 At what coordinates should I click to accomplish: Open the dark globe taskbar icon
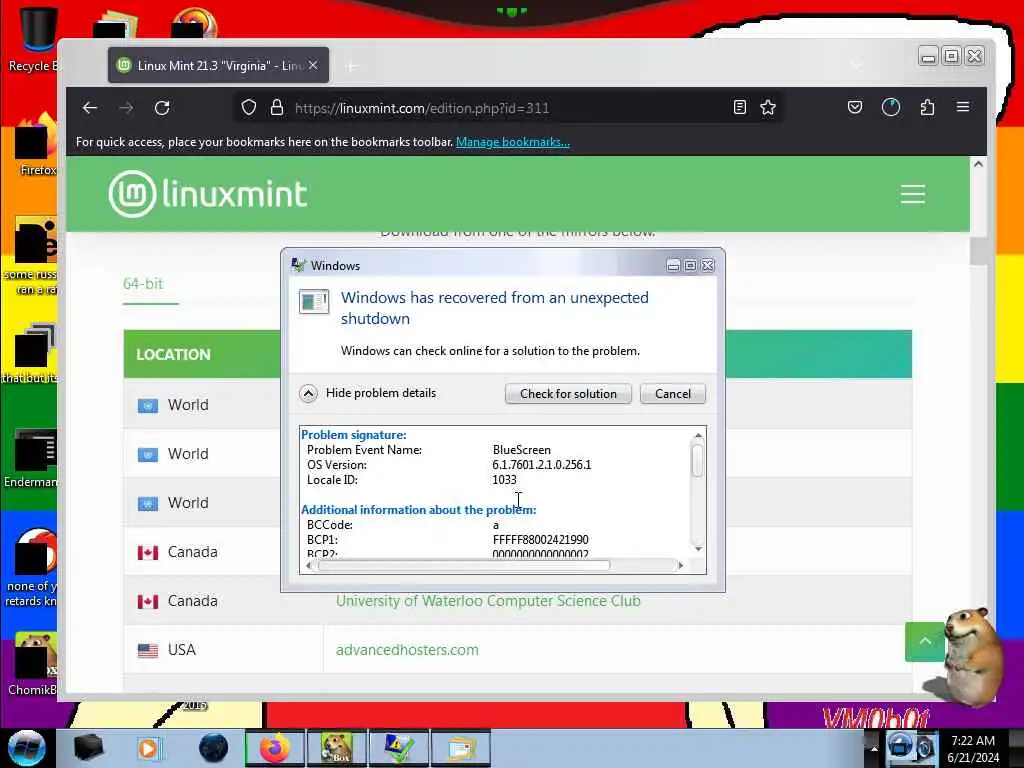[x=214, y=748]
